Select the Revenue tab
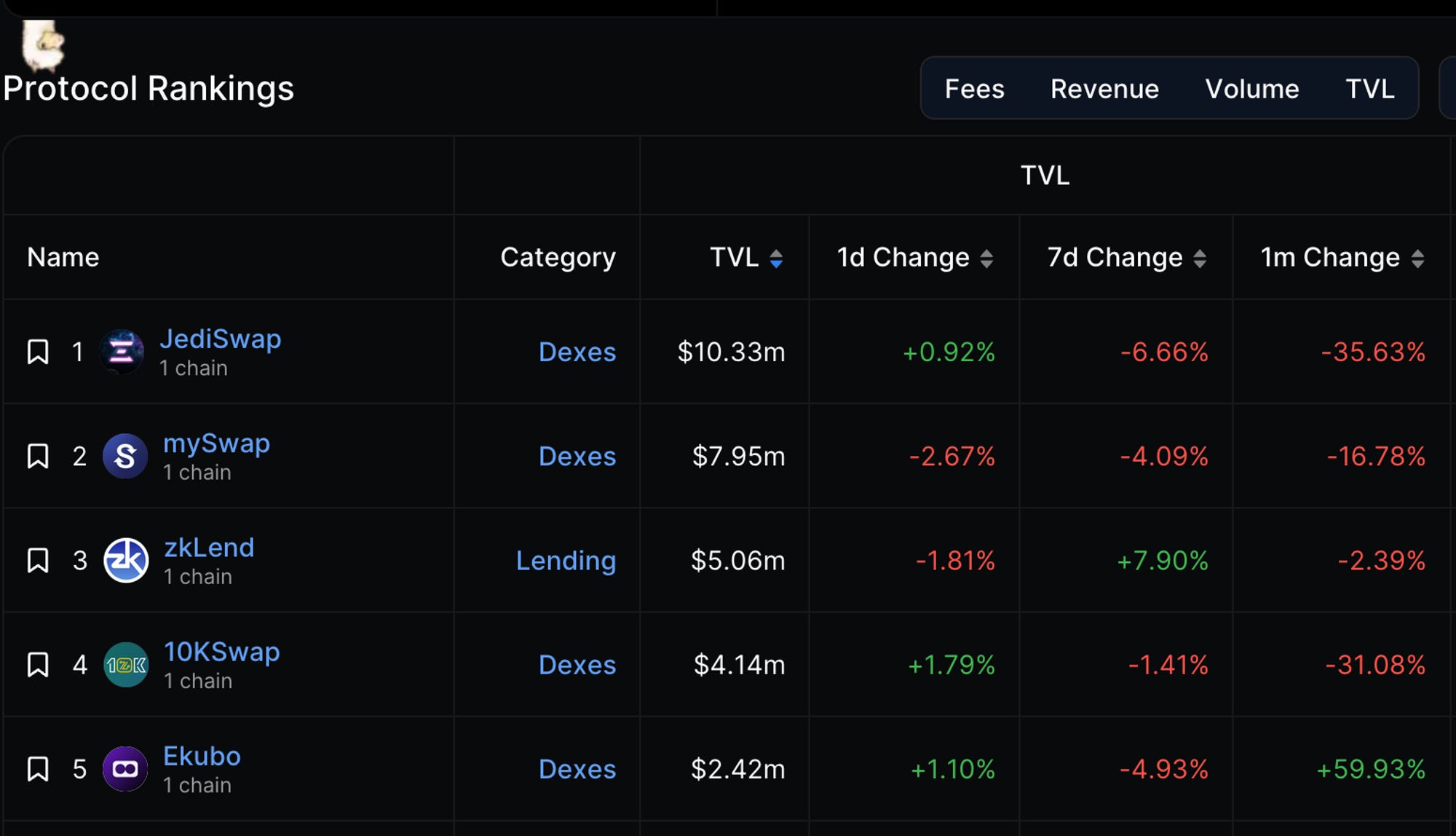The height and width of the screenshot is (836, 1456). [x=1104, y=89]
